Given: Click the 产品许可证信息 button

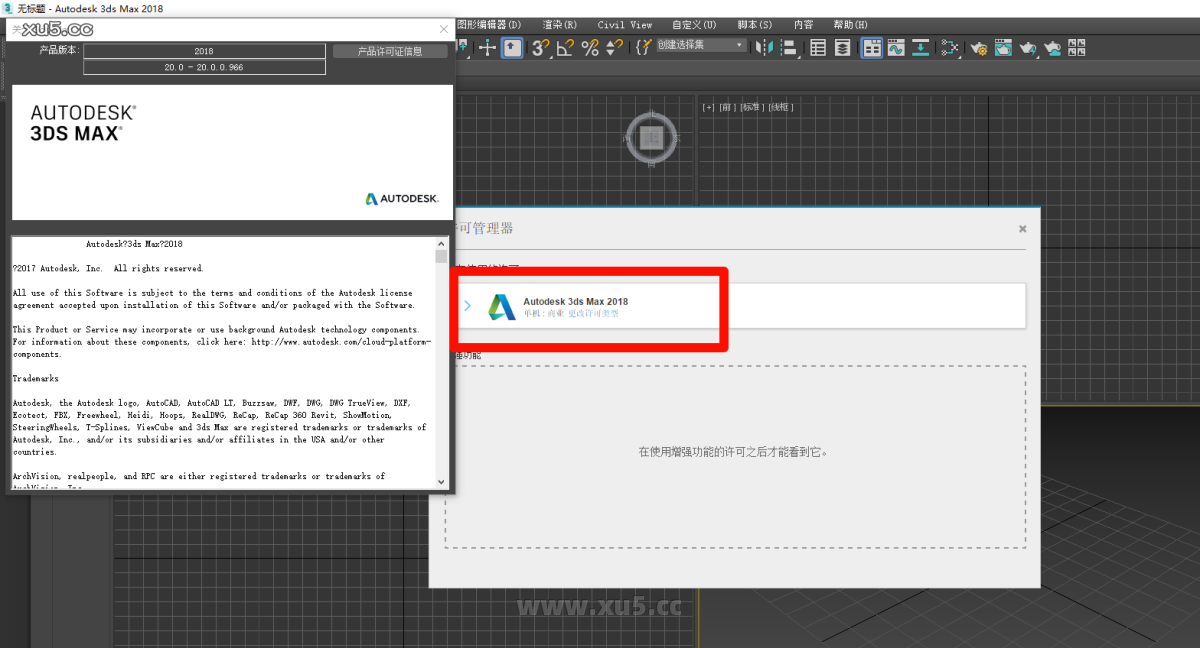Looking at the screenshot, I should pyautogui.click(x=390, y=50).
